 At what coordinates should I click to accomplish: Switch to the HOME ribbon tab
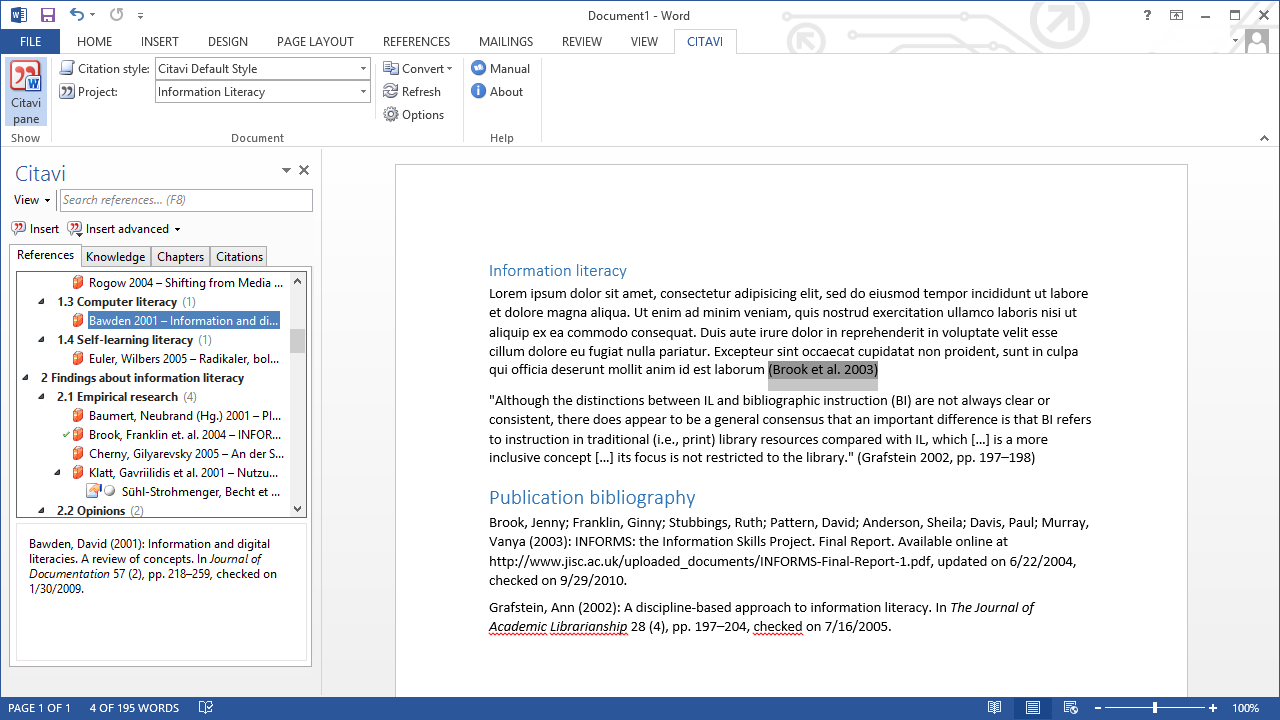point(95,41)
